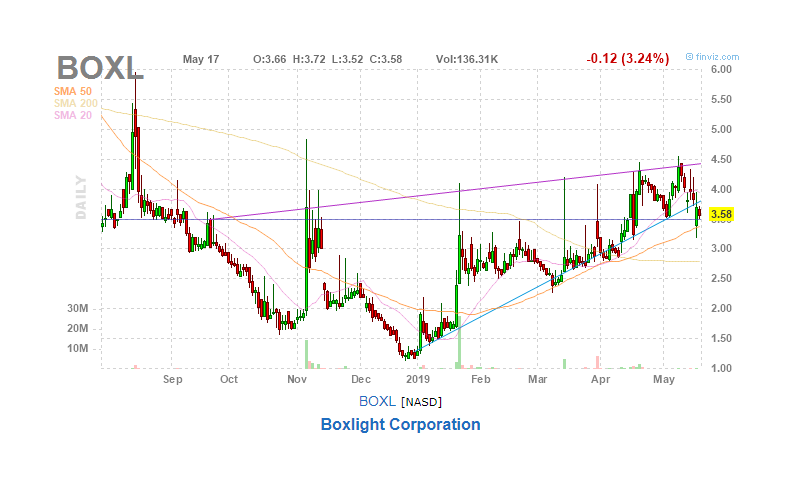The image size is (794, 486).
Task: Click the 2.50 price axis label
Action: click(721, 278)
